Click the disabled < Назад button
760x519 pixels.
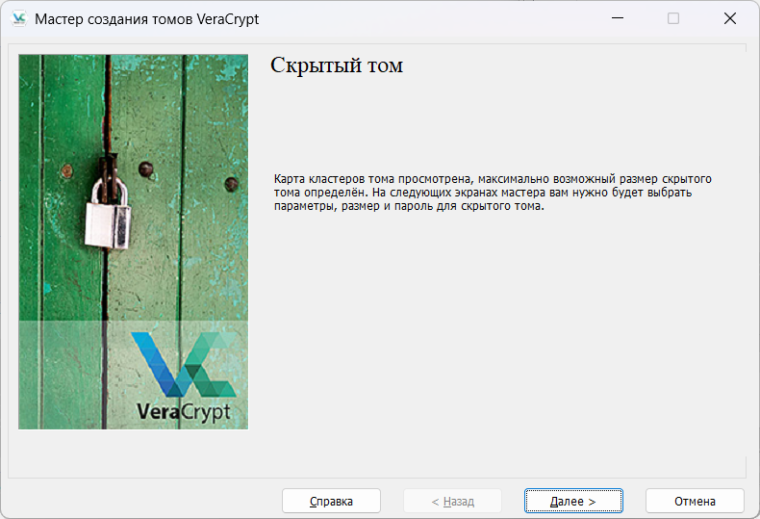[x=452, y=501]
